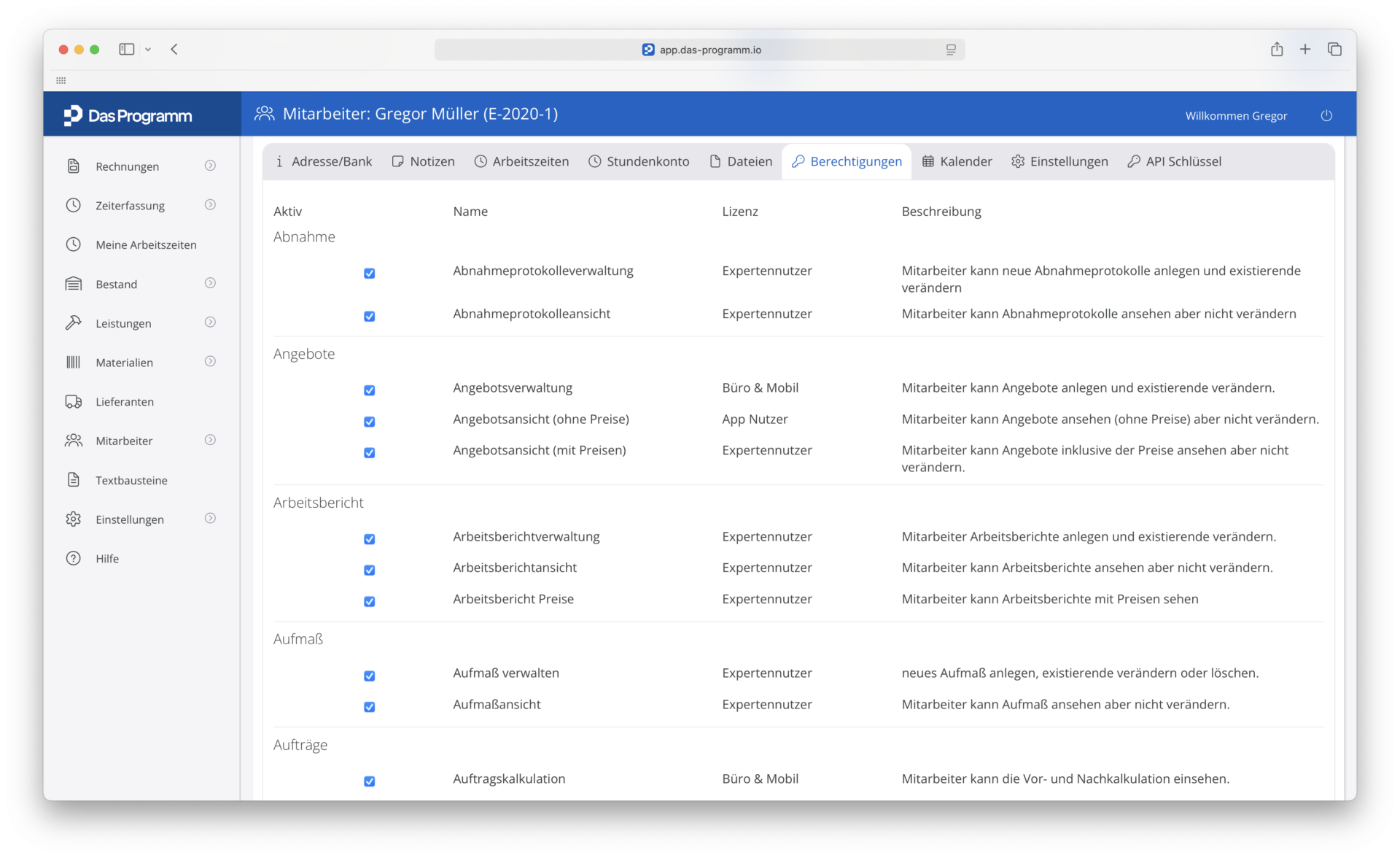Click Willkommen Gregor user link
The width and height of the screenshot is (1400, 858).
tap(1236, 115)
